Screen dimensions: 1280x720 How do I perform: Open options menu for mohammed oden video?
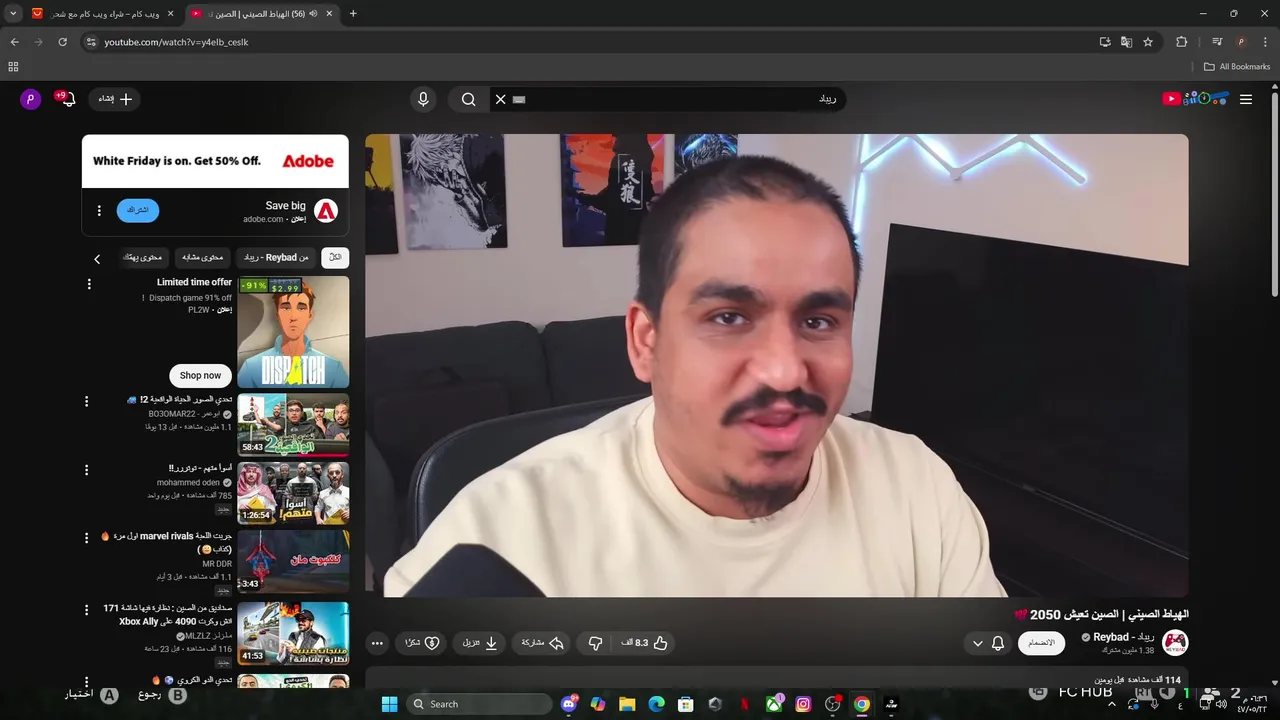86,470
